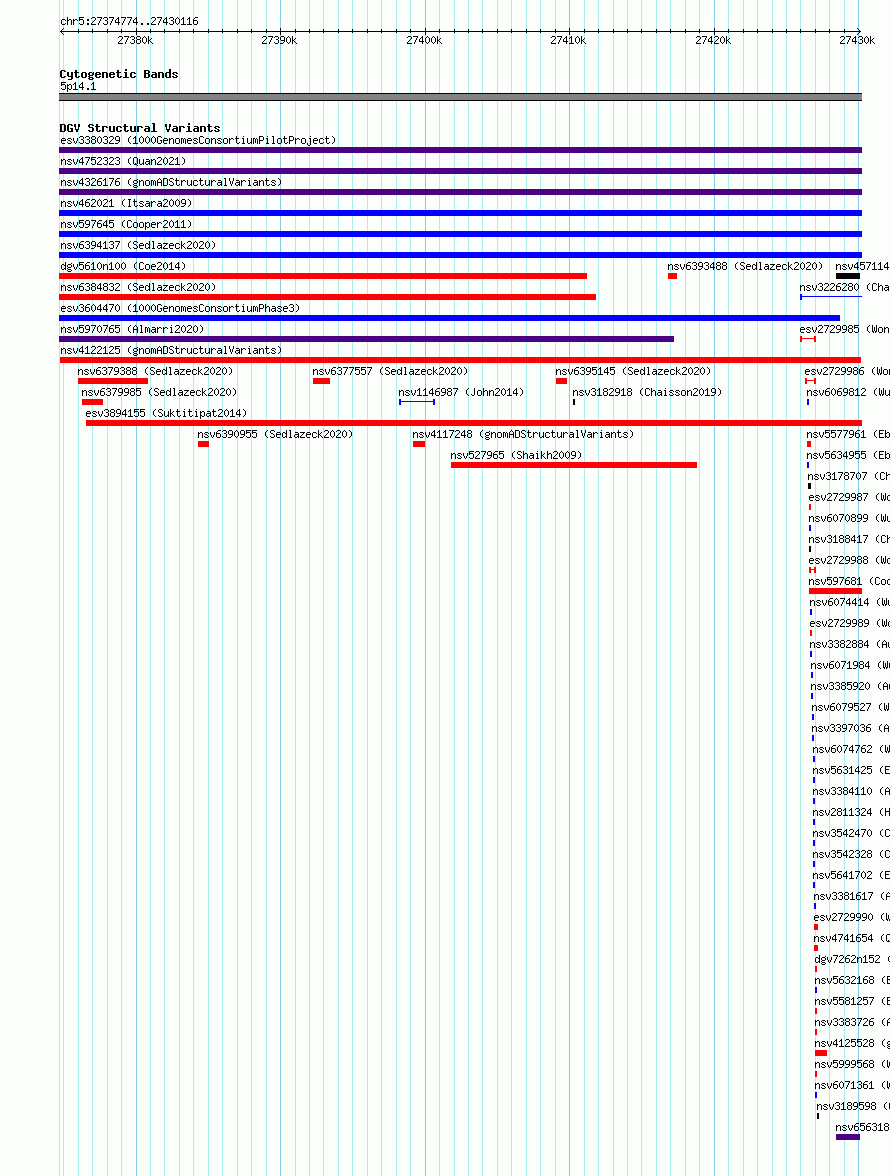The height and width of the screenshot is (1176, 890).
Task: Open nsv4326176 (gnomADStructuralVariants) entry
Action: click(171, 182)
